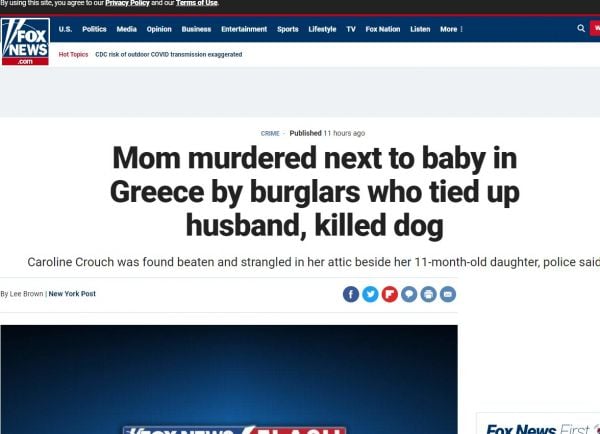Open the New York Post link
This screenshot has width=600, height=434.
(72, 294)
